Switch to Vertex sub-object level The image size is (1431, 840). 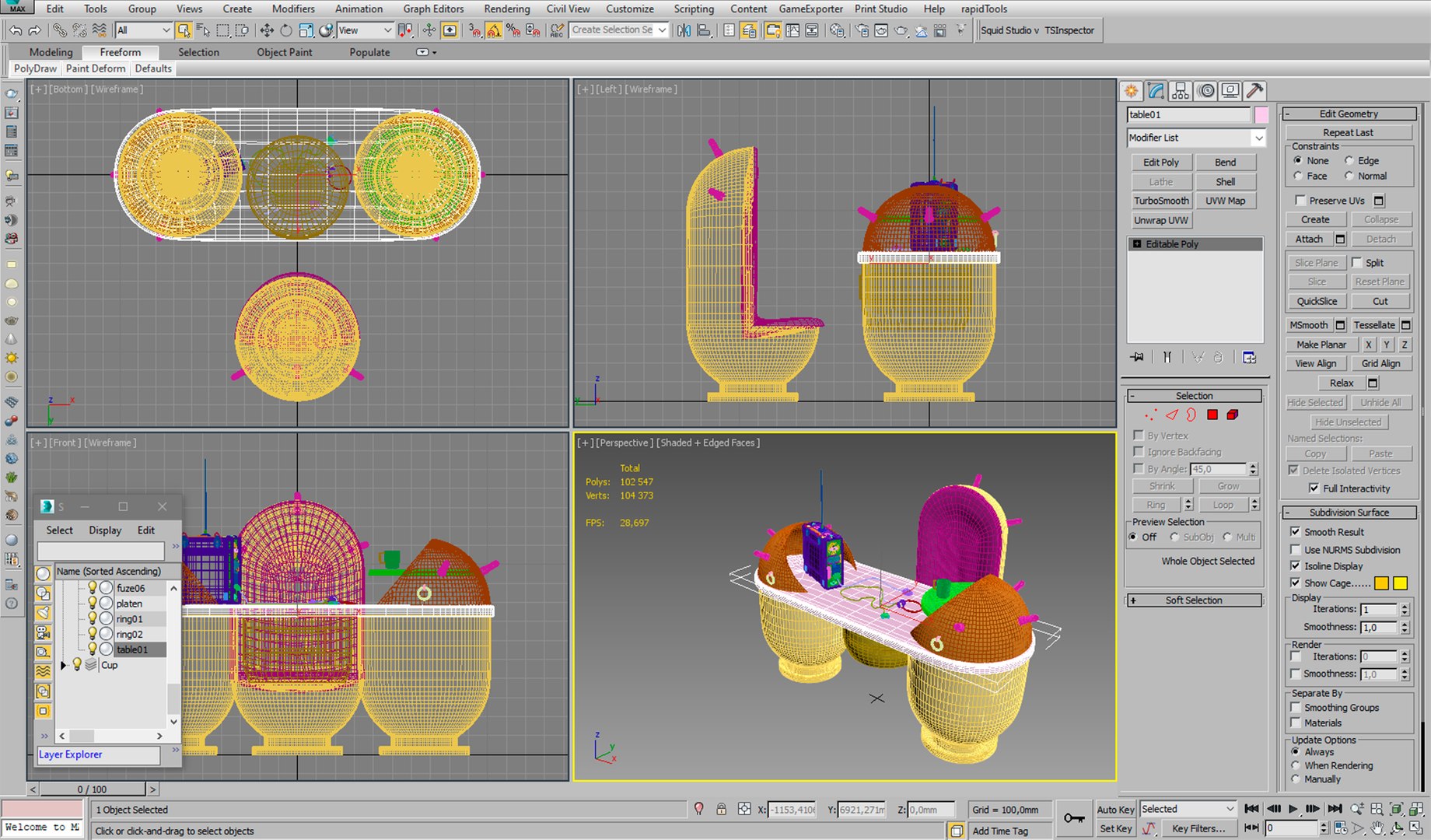tap(1151, 415)
